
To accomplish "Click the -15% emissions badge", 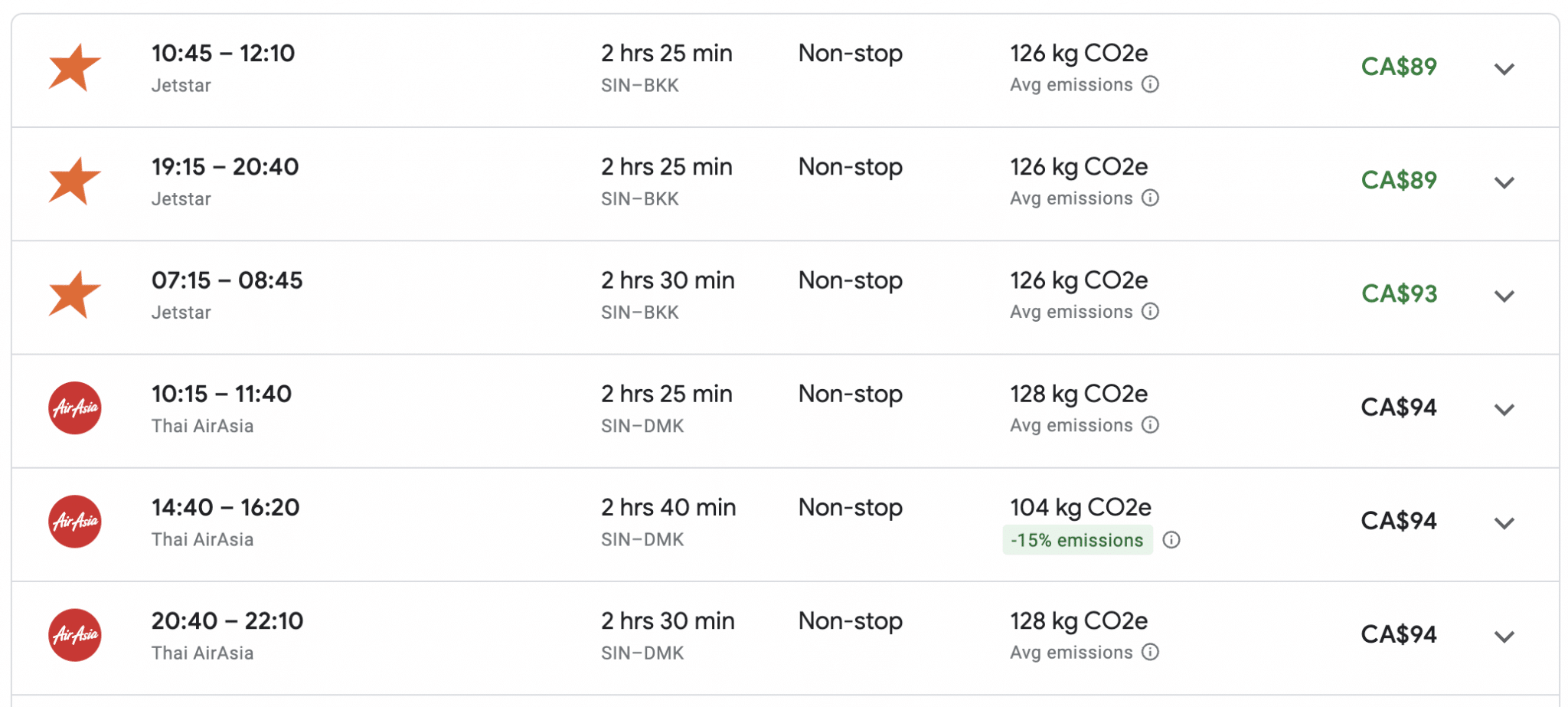I will point(1078,540).
